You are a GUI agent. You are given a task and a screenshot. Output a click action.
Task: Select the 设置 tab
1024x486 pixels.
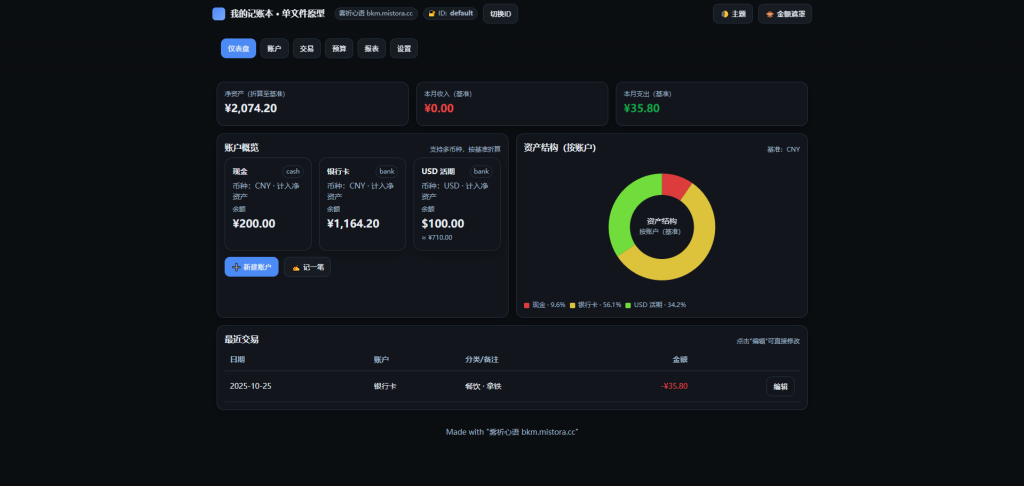[403, 48]
